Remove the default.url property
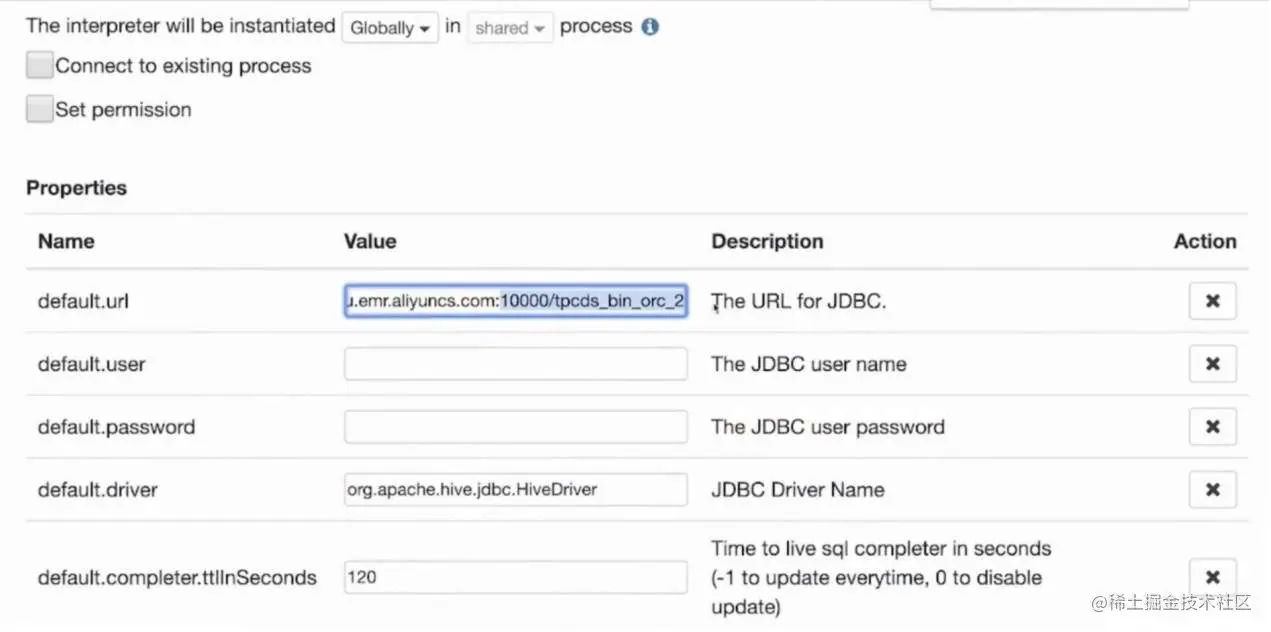This screenshot has width=1271, height=632. [1212, 301]
